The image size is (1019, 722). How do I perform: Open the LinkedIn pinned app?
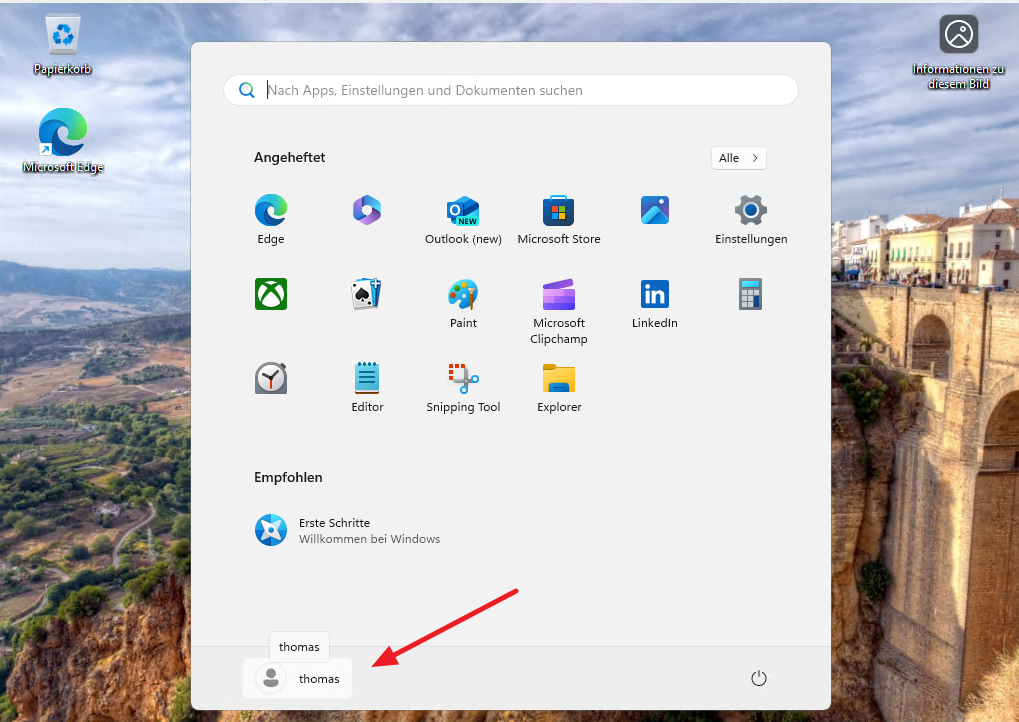[654, 303]
